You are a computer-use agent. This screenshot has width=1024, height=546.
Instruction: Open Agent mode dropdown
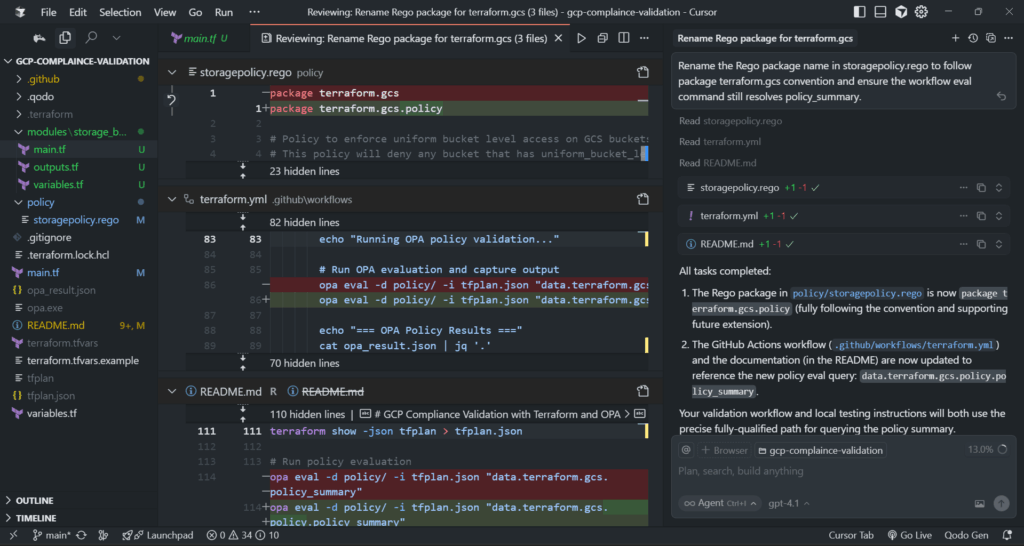[x=720, y=504]
